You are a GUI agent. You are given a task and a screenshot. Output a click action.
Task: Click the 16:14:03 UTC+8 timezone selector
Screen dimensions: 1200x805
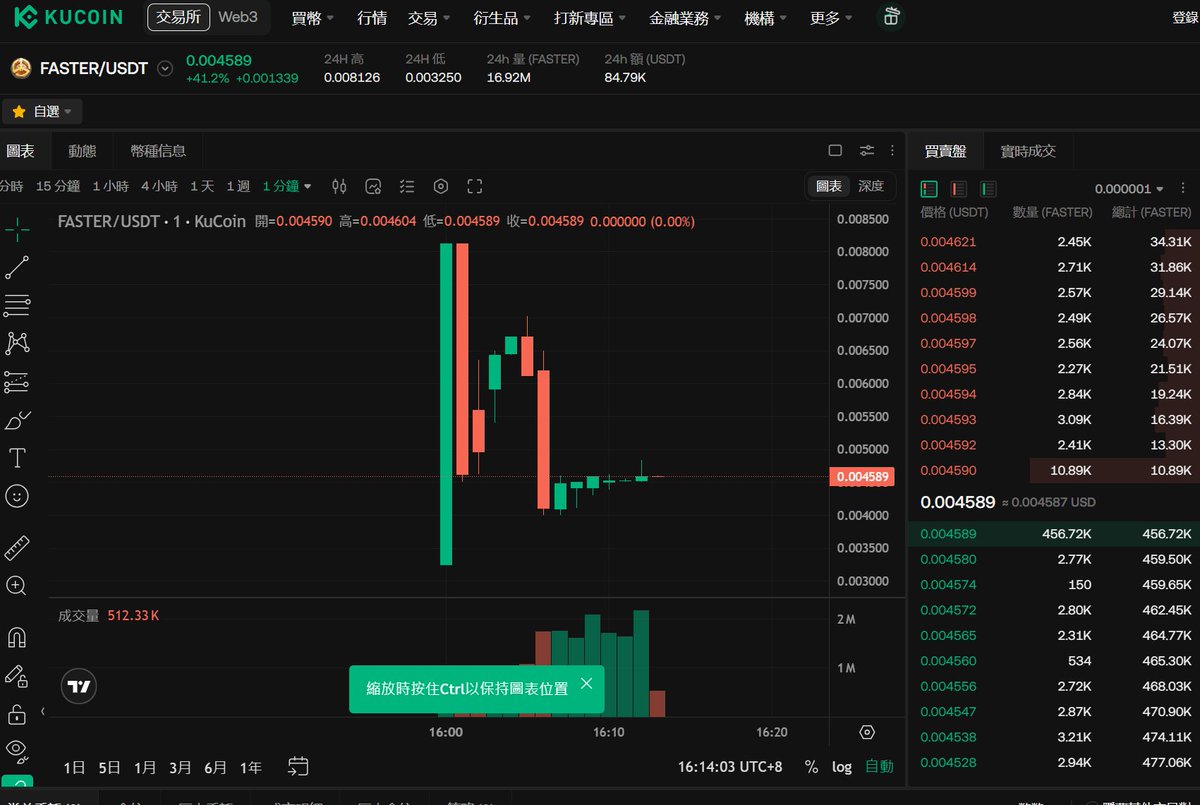tap(730, 767)
